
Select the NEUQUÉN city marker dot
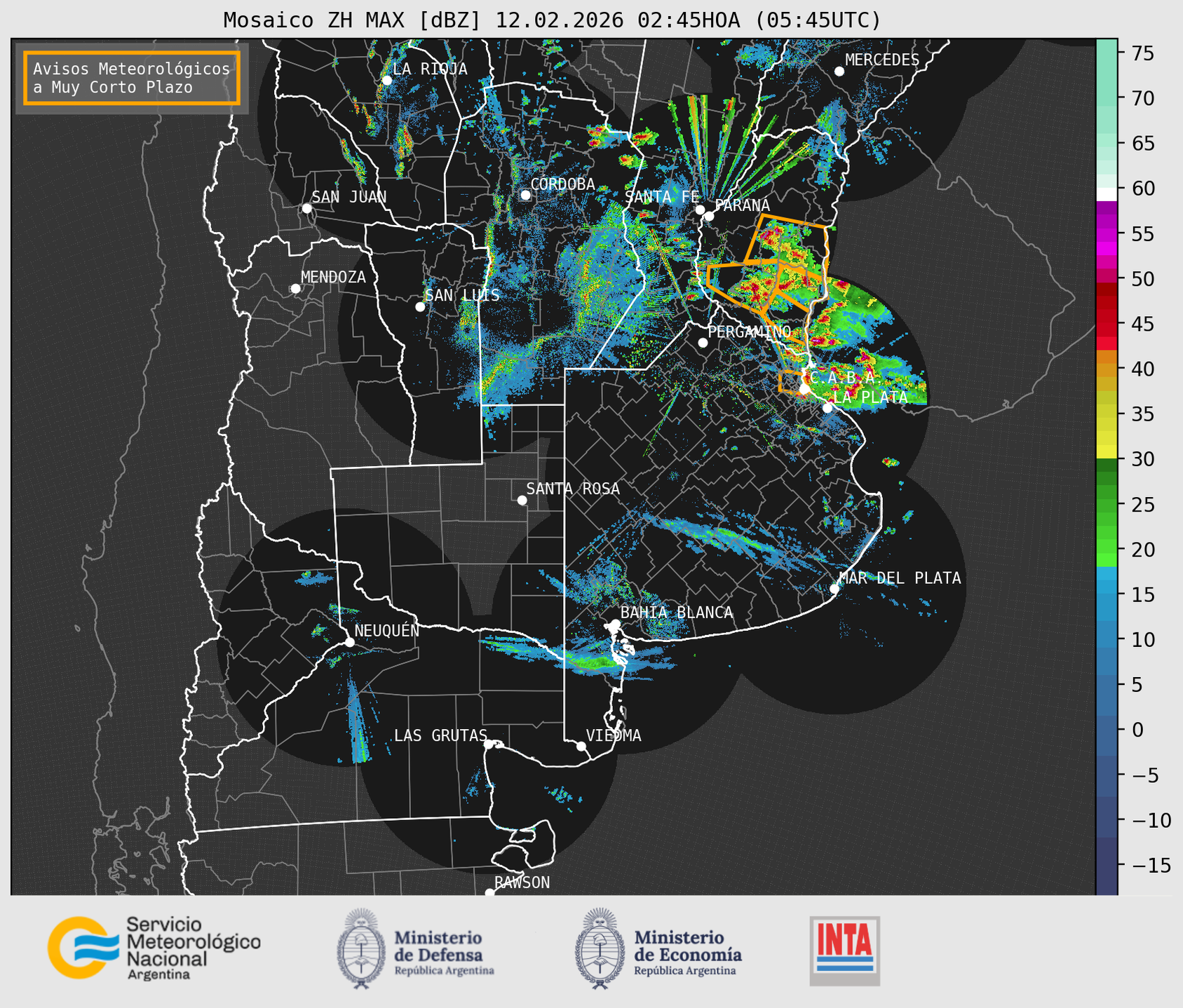pos(349,642)
